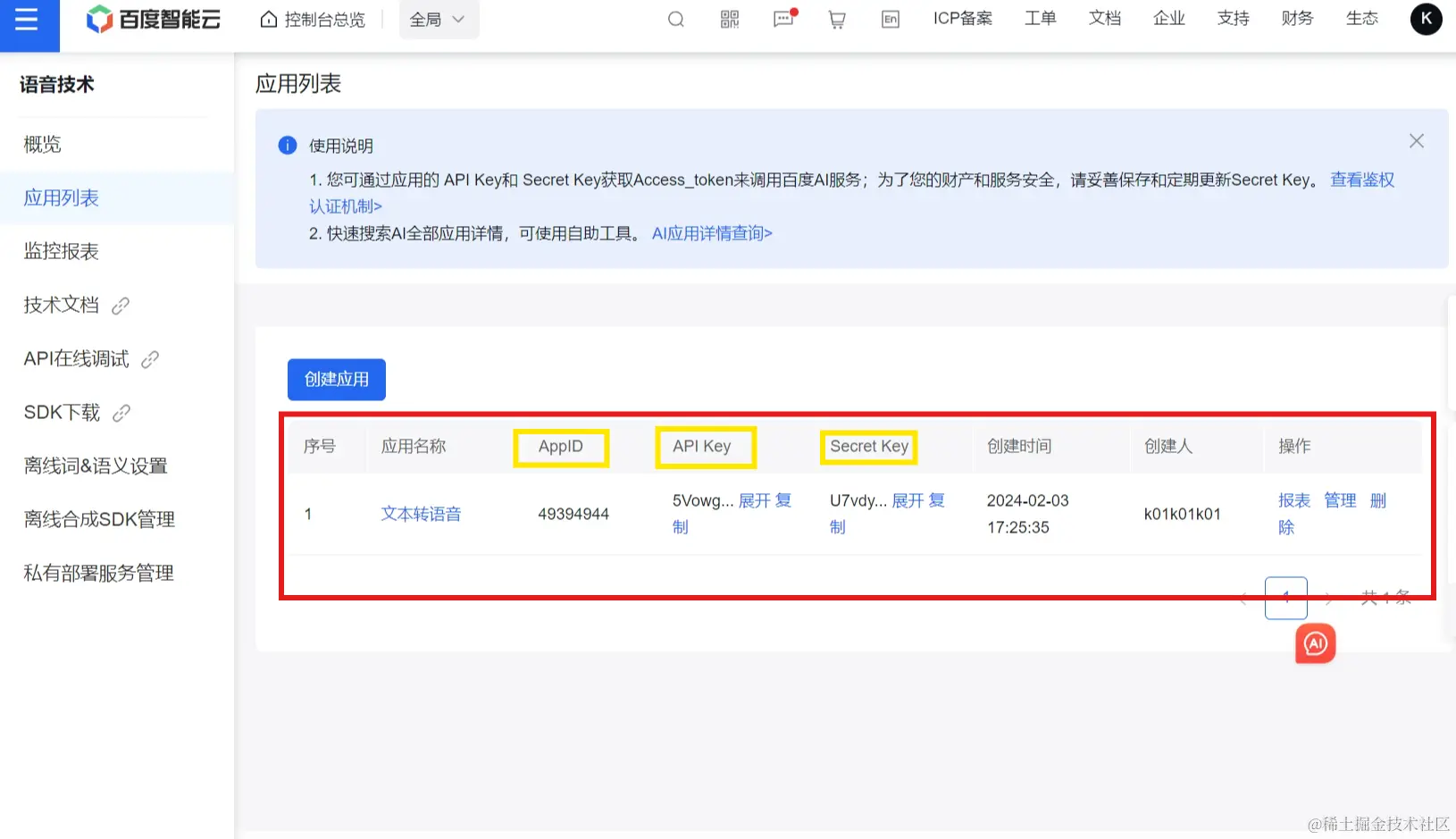Click the 创建时间 column header
The width and height of the screenshot is (1456, 839).
1019,446
